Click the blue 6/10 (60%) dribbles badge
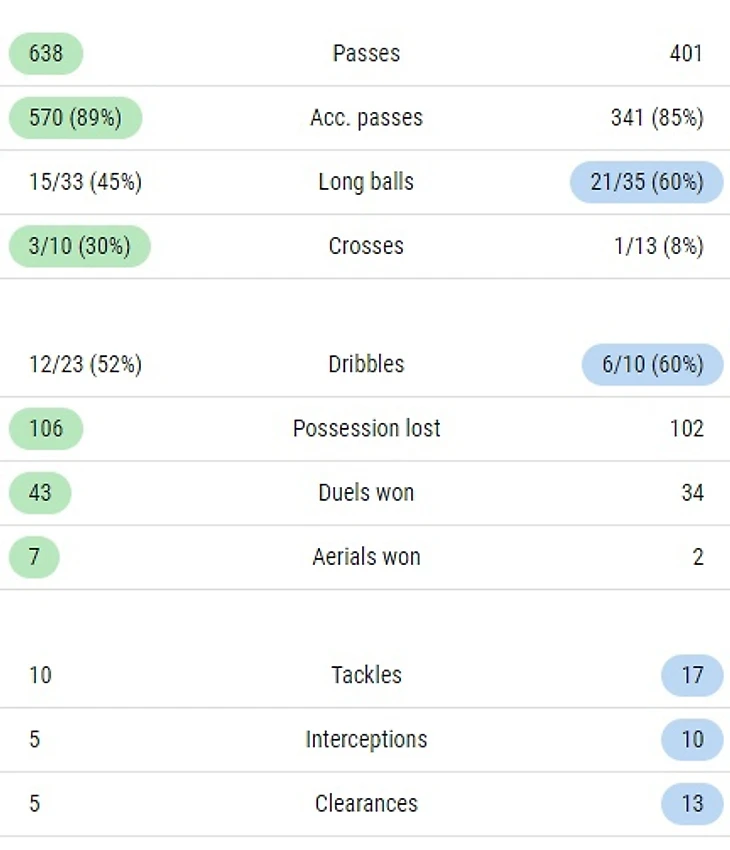This screenshot has height=850, width=730. (x=653, y=364)
